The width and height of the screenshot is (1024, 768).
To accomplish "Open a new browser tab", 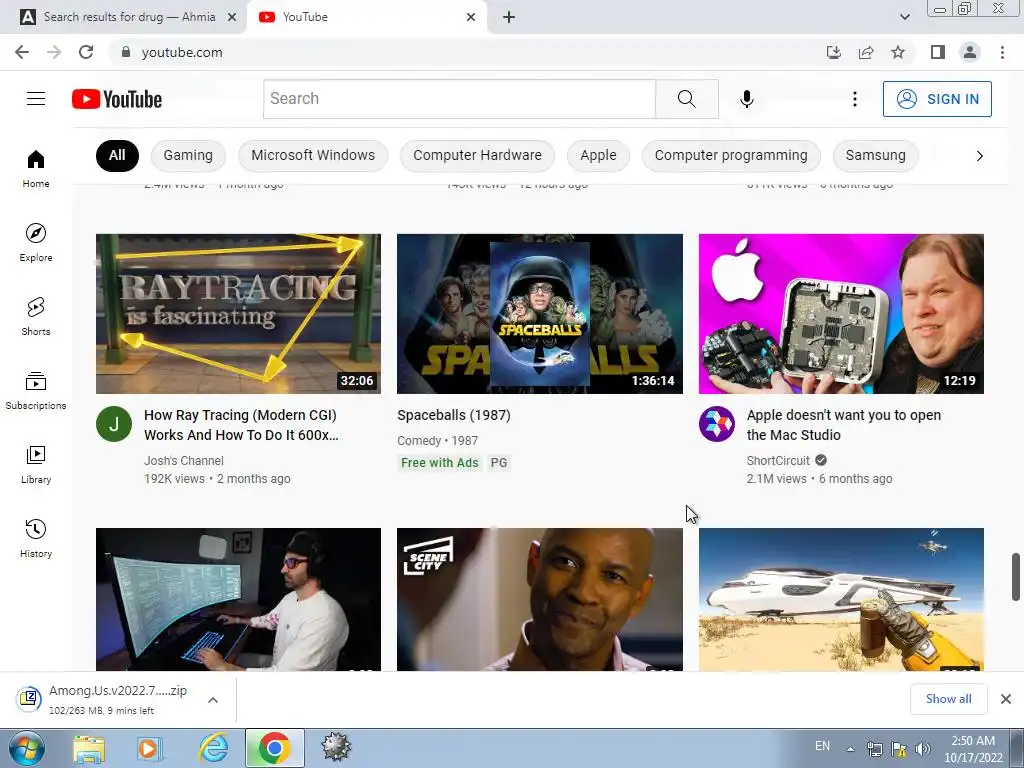I will [509, 17].
